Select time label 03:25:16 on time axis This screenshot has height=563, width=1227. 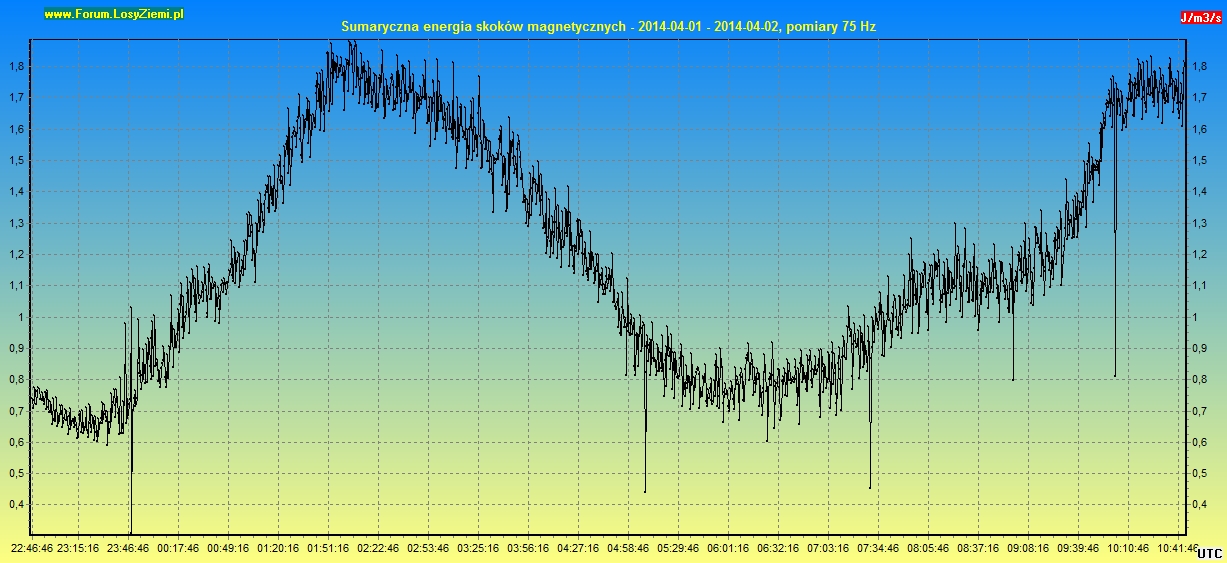pos(478,548)
